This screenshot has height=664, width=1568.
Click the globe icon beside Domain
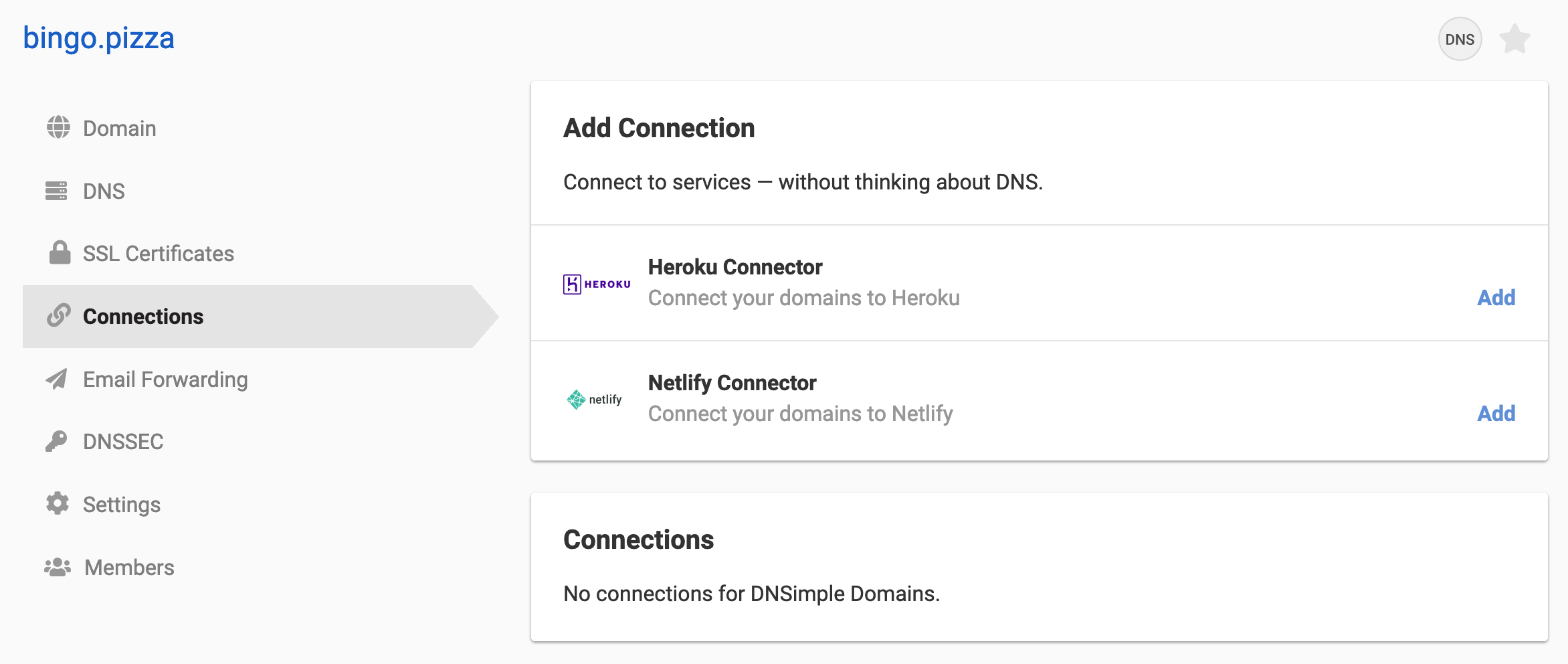coord(58,127)
